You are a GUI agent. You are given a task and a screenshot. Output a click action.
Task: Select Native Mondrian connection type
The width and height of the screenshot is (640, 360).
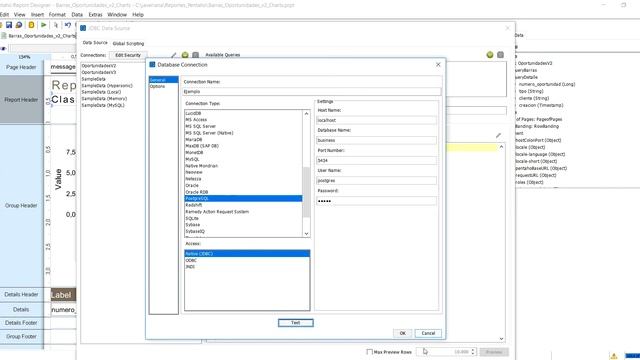pos(243,166)
